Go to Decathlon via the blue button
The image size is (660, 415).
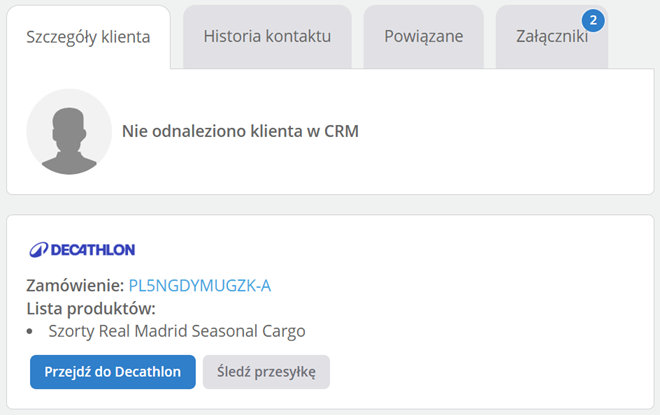pos(113,372)
